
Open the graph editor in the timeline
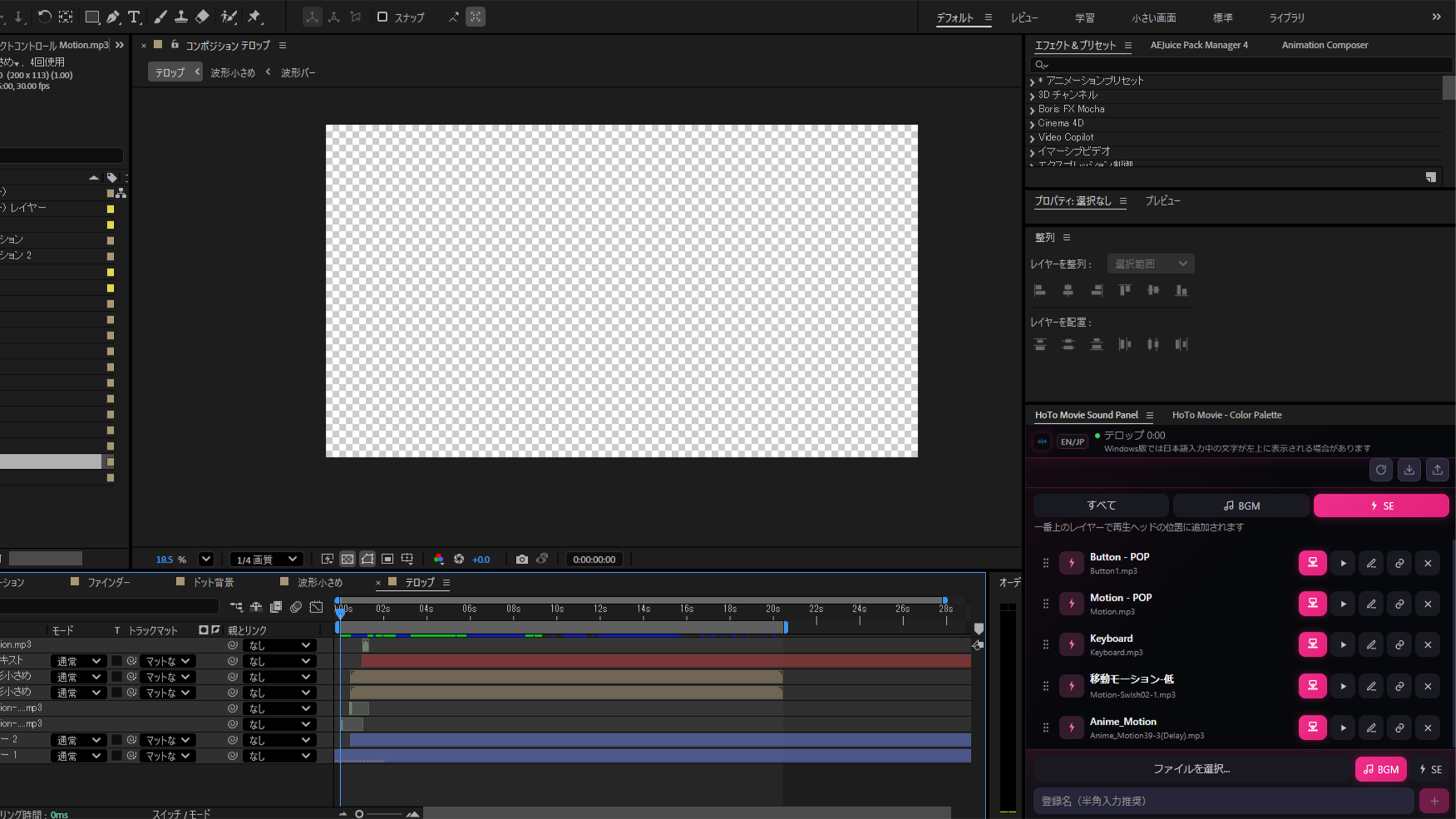316,607
